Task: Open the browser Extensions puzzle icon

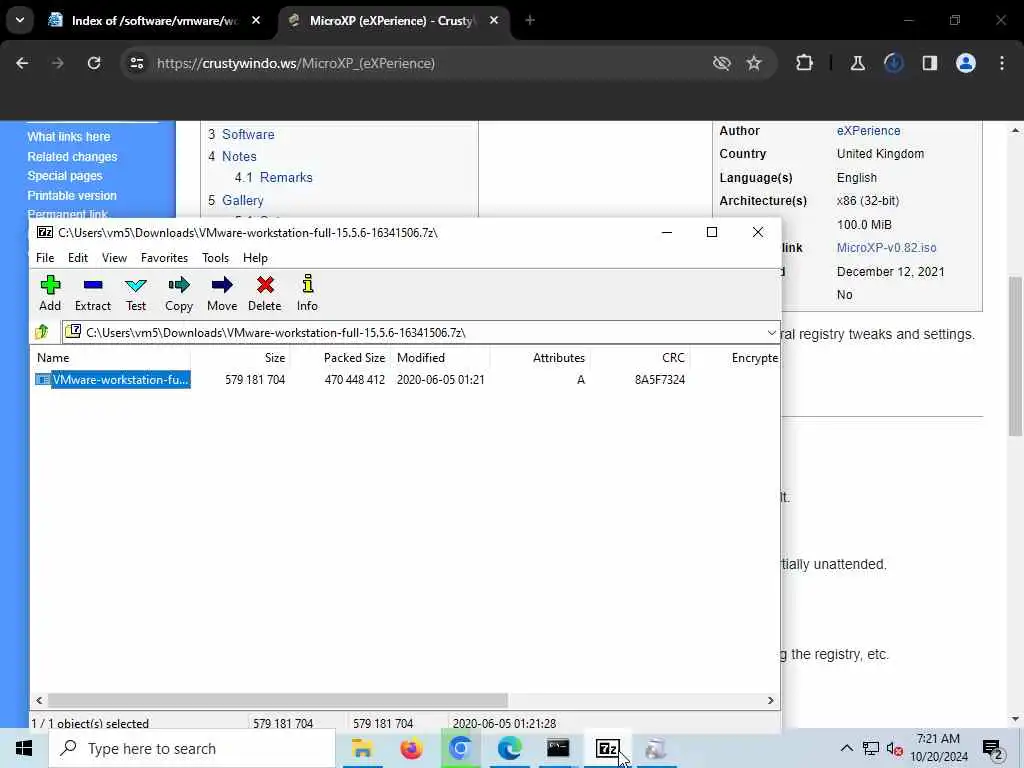Action: pyautogui.click(x=805, y=63)
